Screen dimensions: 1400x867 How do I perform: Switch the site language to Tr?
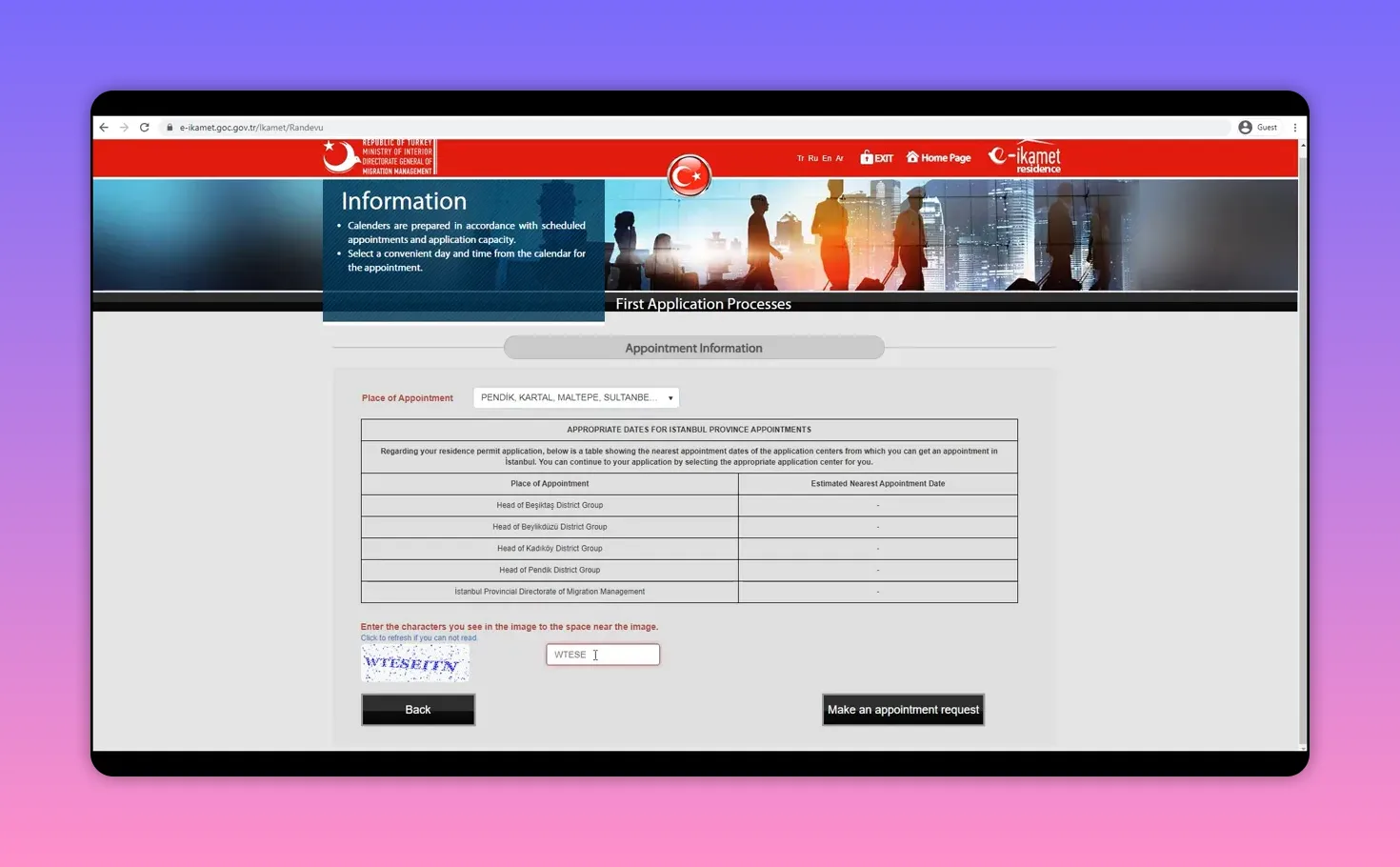[x=800, y=158]
